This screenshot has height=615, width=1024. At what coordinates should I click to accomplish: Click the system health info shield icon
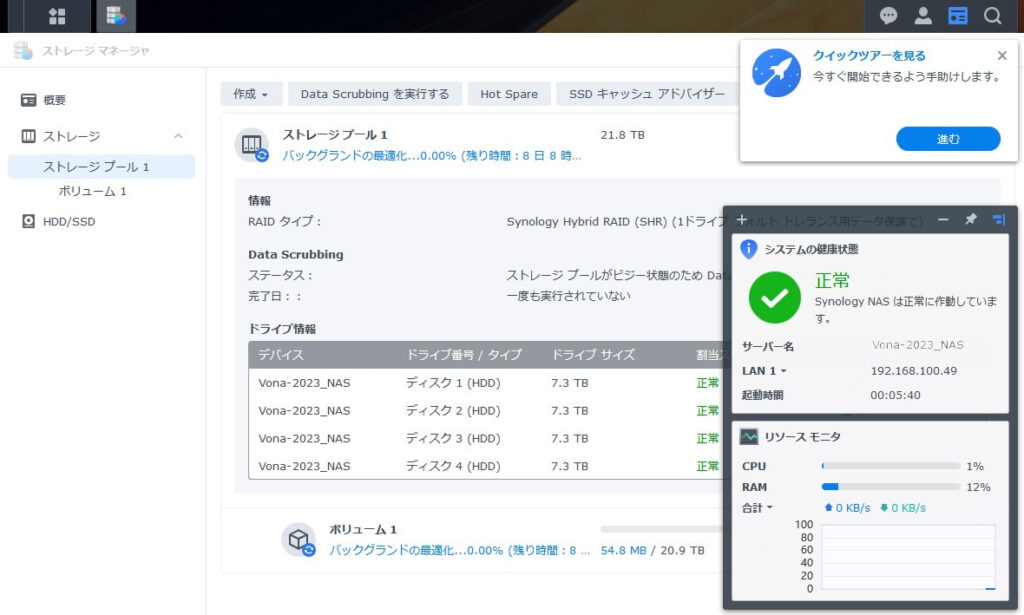coord(748,249)
